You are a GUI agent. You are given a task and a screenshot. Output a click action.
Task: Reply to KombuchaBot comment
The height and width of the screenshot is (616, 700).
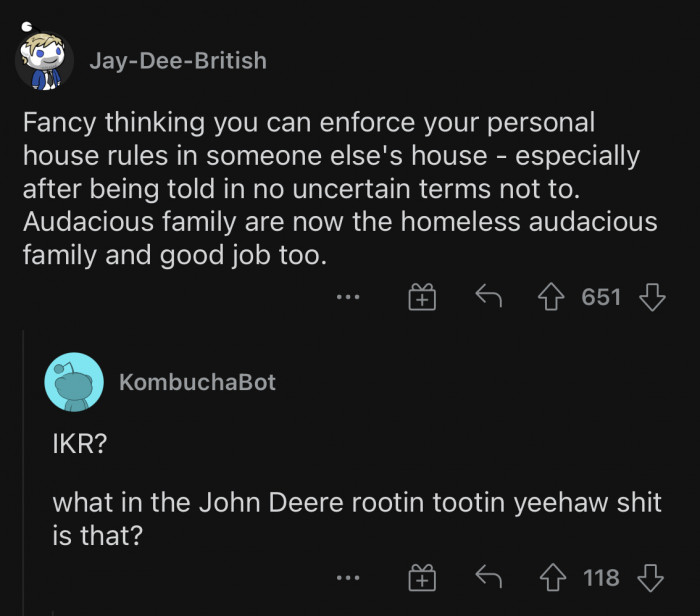487,577
